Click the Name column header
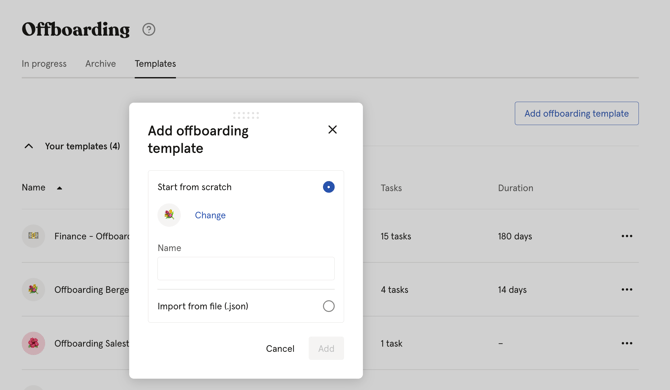 tap(33, 188)
